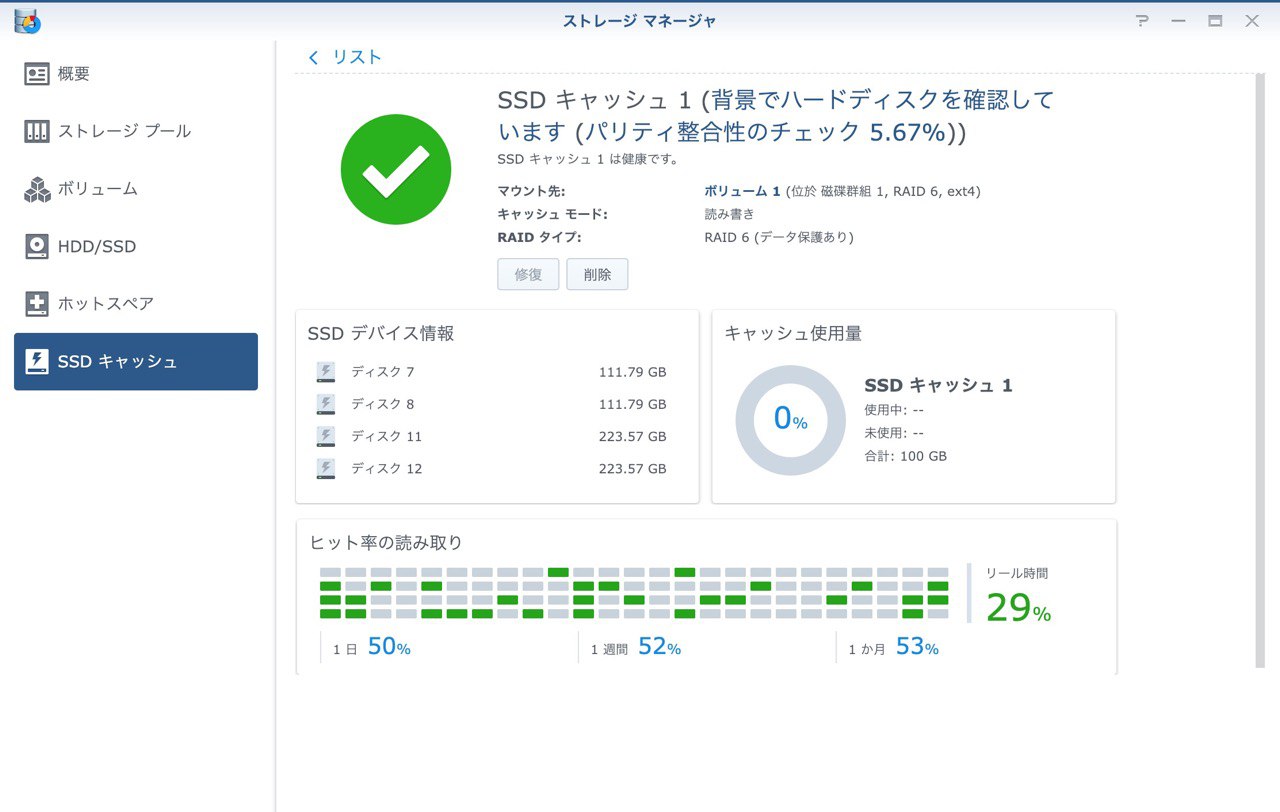Click the 削除 delete button
The width and height of the screenshot is (1280, 812).
[x=597, y=274]
